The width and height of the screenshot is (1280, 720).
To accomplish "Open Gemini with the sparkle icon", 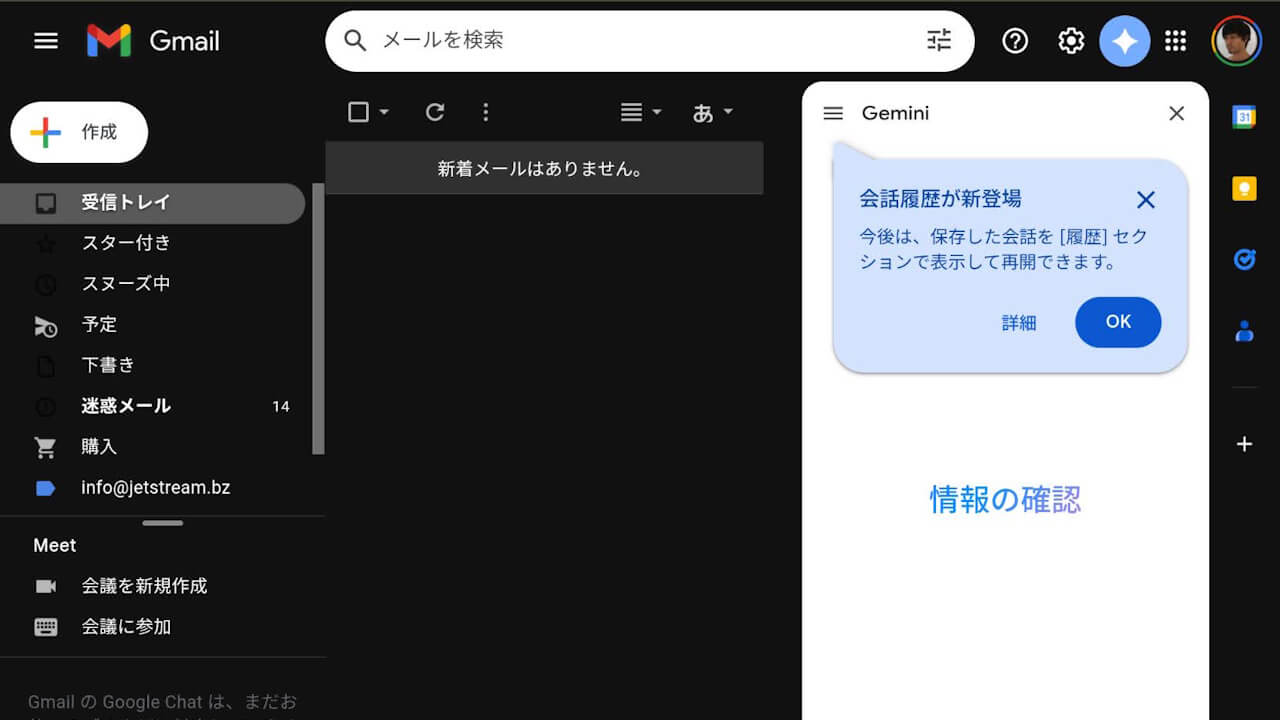I will coord(1125,40).
